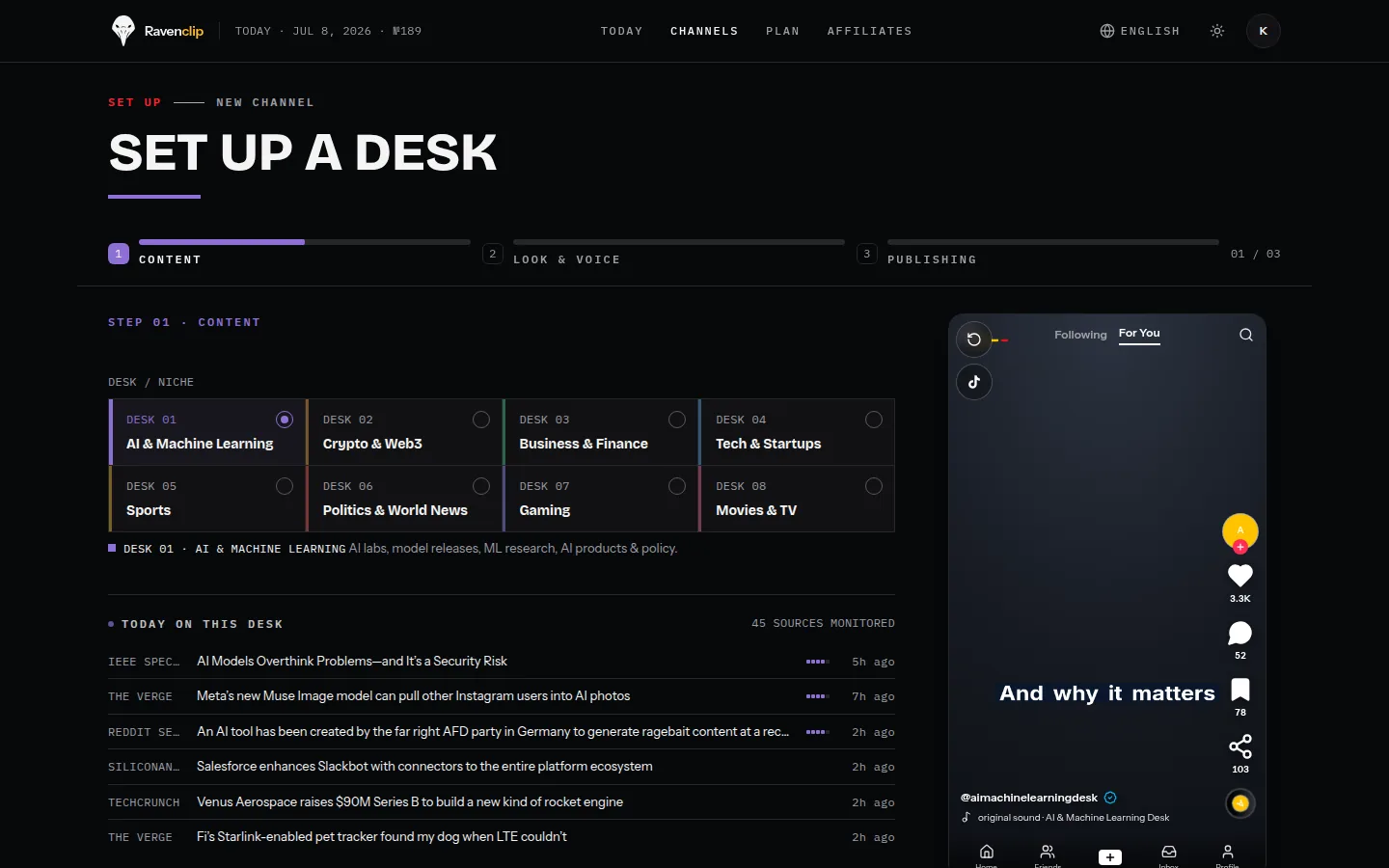Click the "45 SOURCES MONITORED" text

(x=823, y=624)
